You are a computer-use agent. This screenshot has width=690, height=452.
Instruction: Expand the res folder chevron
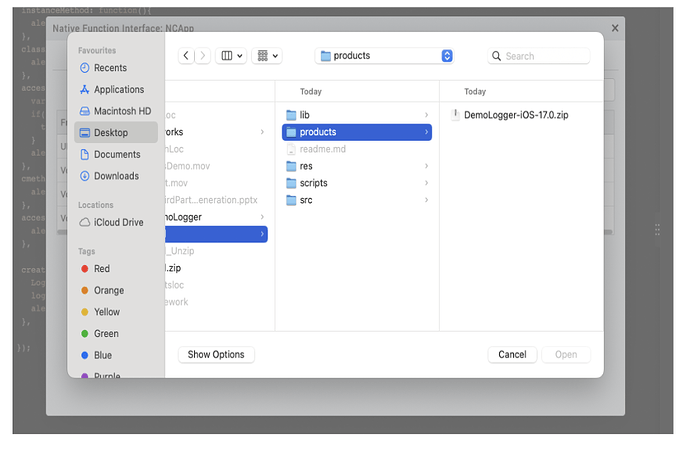[x=426, y=166]
